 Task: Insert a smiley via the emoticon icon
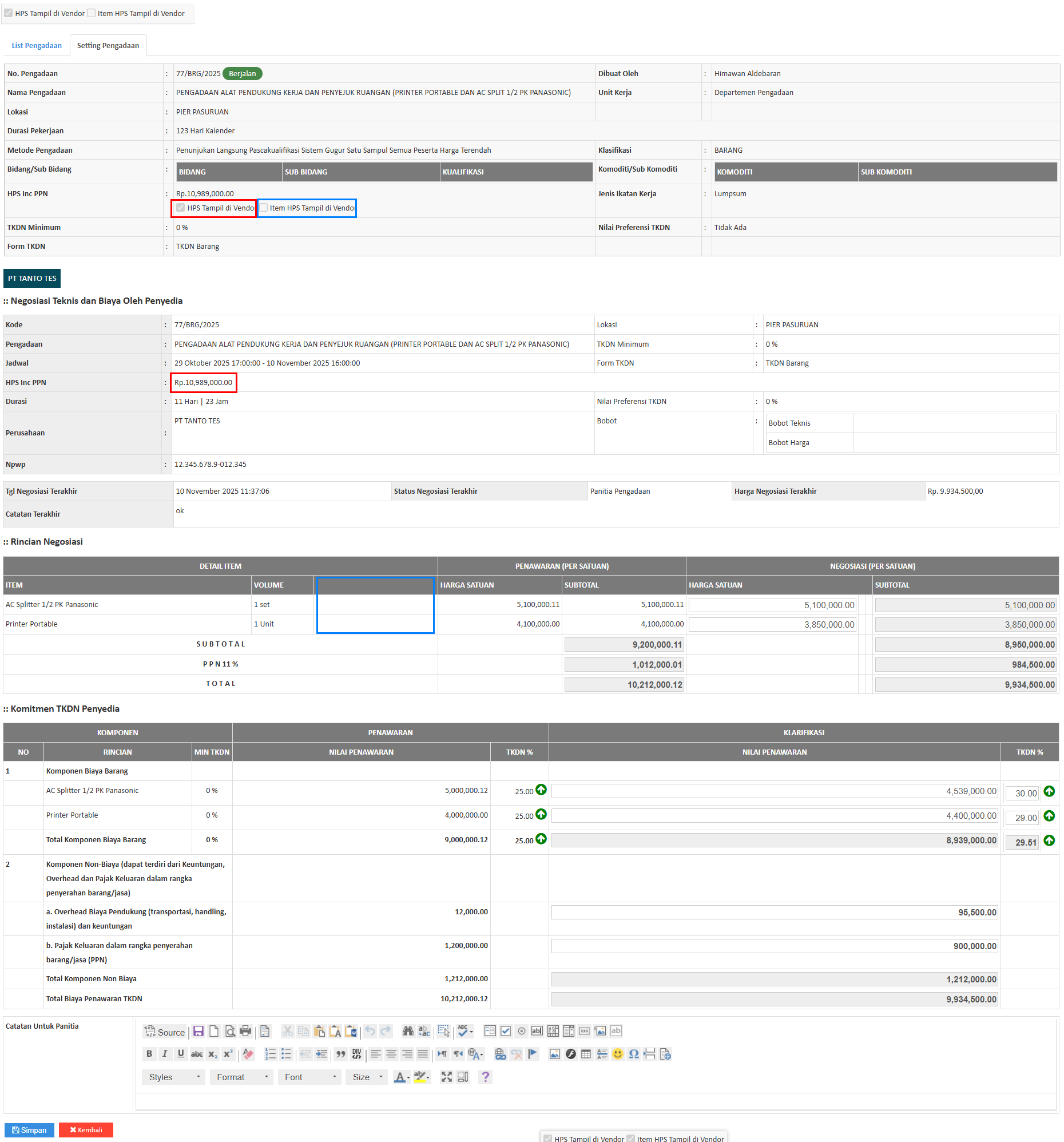pos(617,1053)
